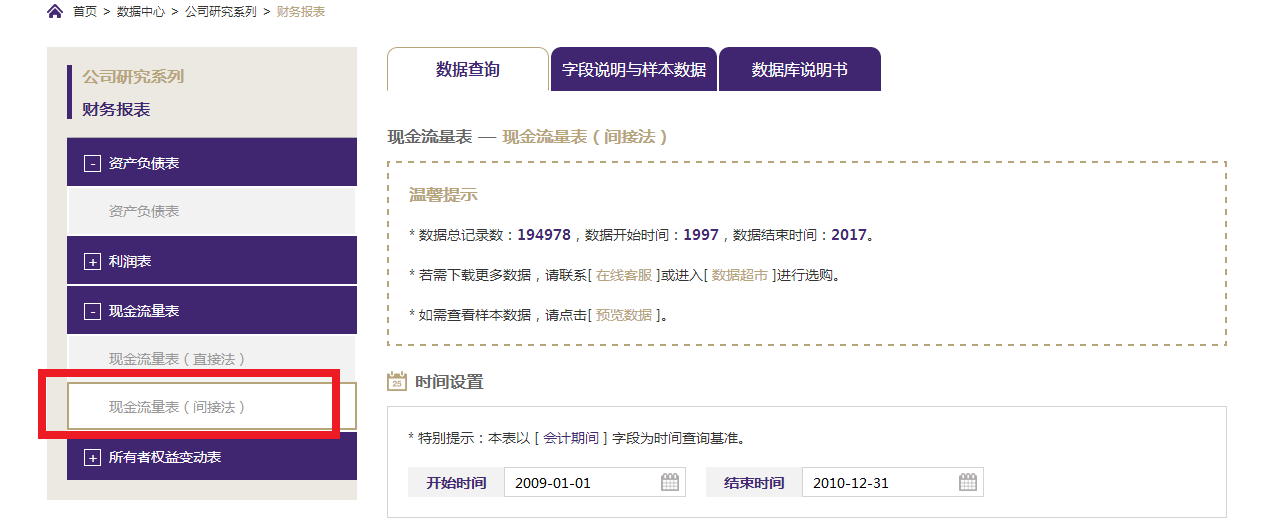Click 温馨提示 heading
1284x524 pixels.
point(443,195)
